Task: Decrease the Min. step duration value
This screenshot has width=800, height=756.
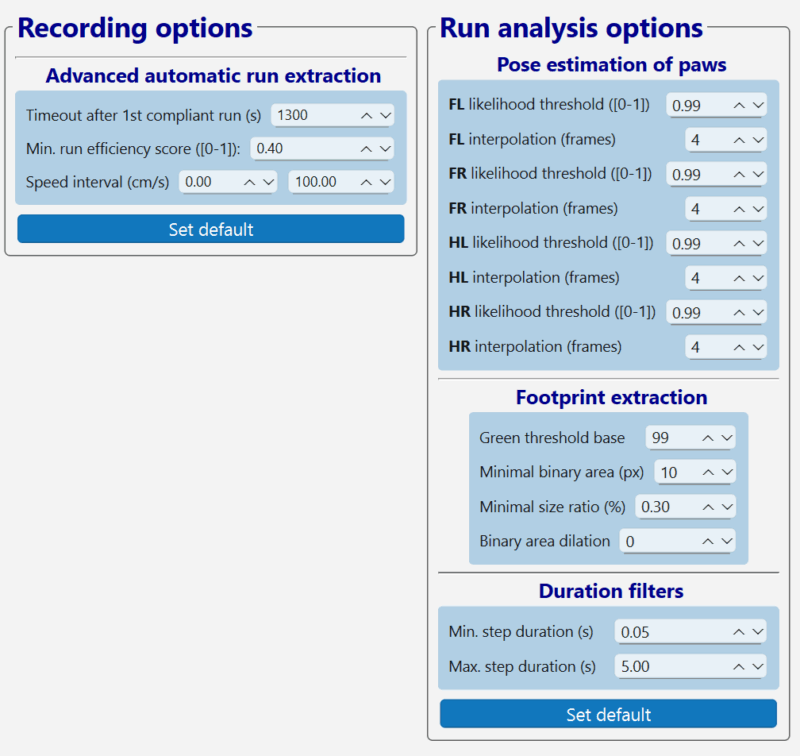Action: [x=757, y=632]
